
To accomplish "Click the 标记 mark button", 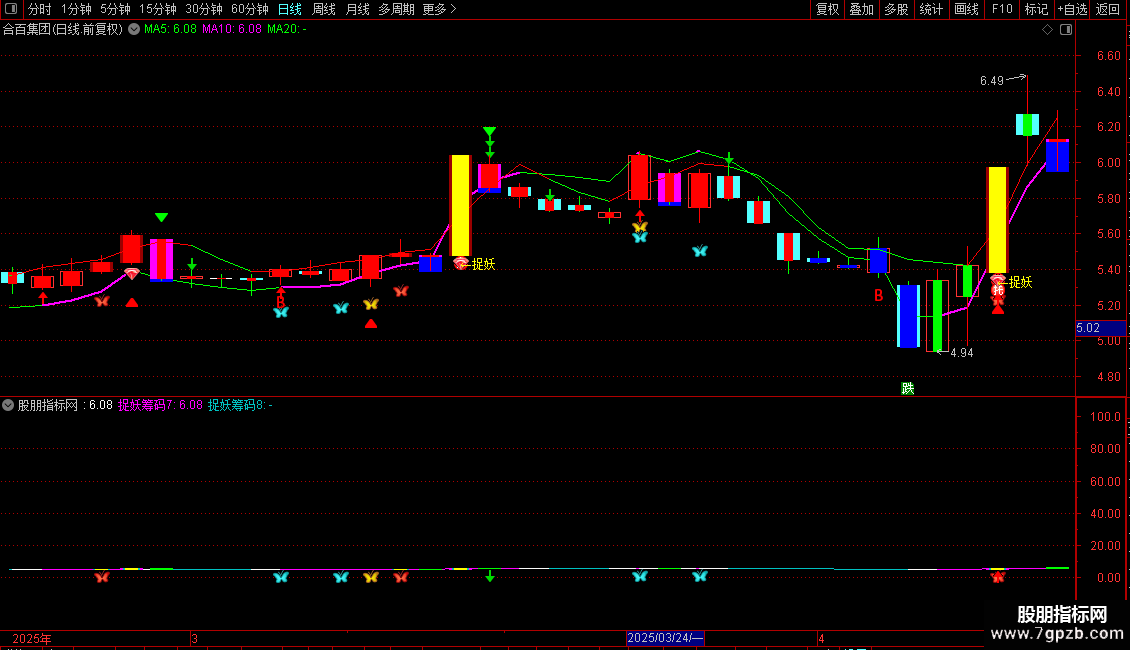I will point(1036,9).
